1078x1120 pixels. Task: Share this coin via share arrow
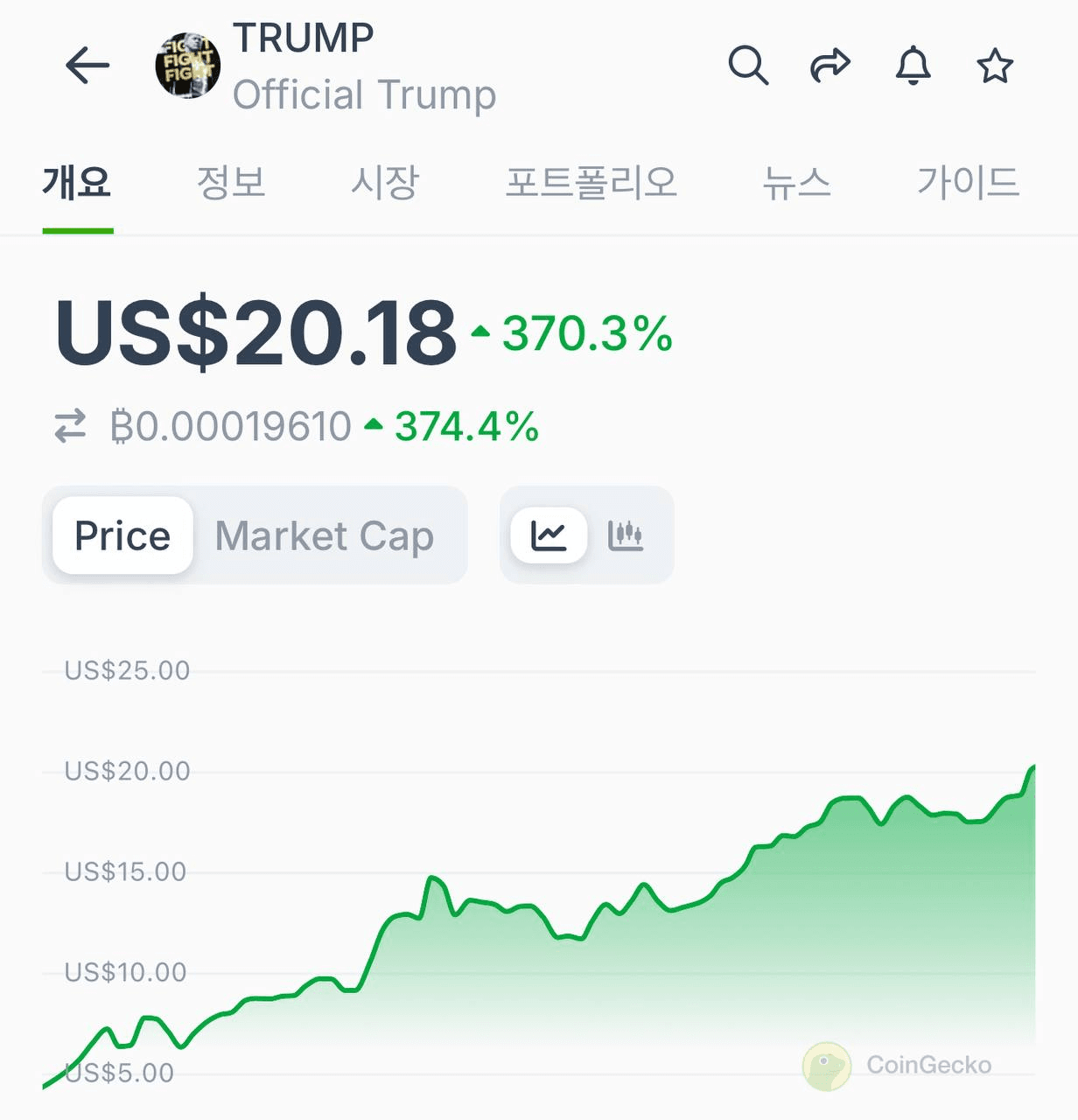click(x=829, y=66)
